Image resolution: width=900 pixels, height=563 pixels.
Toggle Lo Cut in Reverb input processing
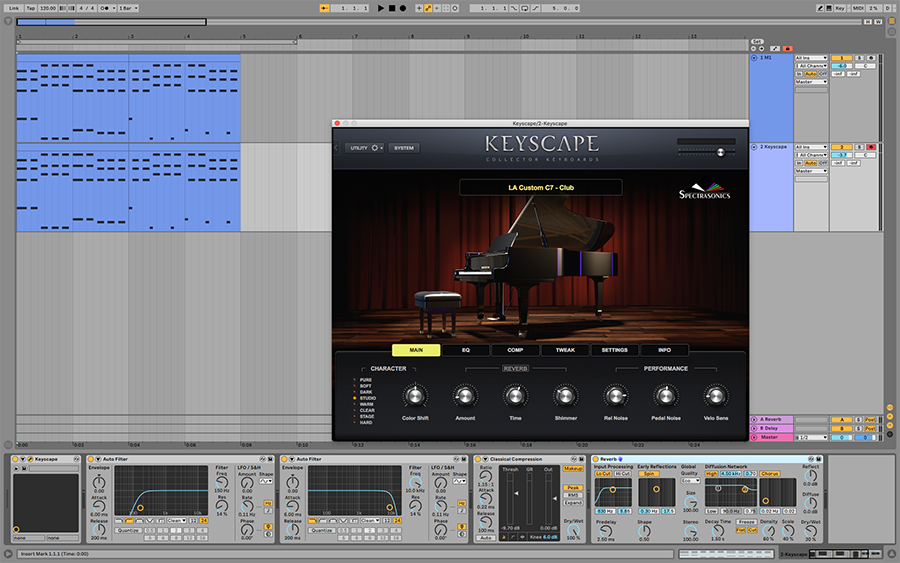[603, 473]
